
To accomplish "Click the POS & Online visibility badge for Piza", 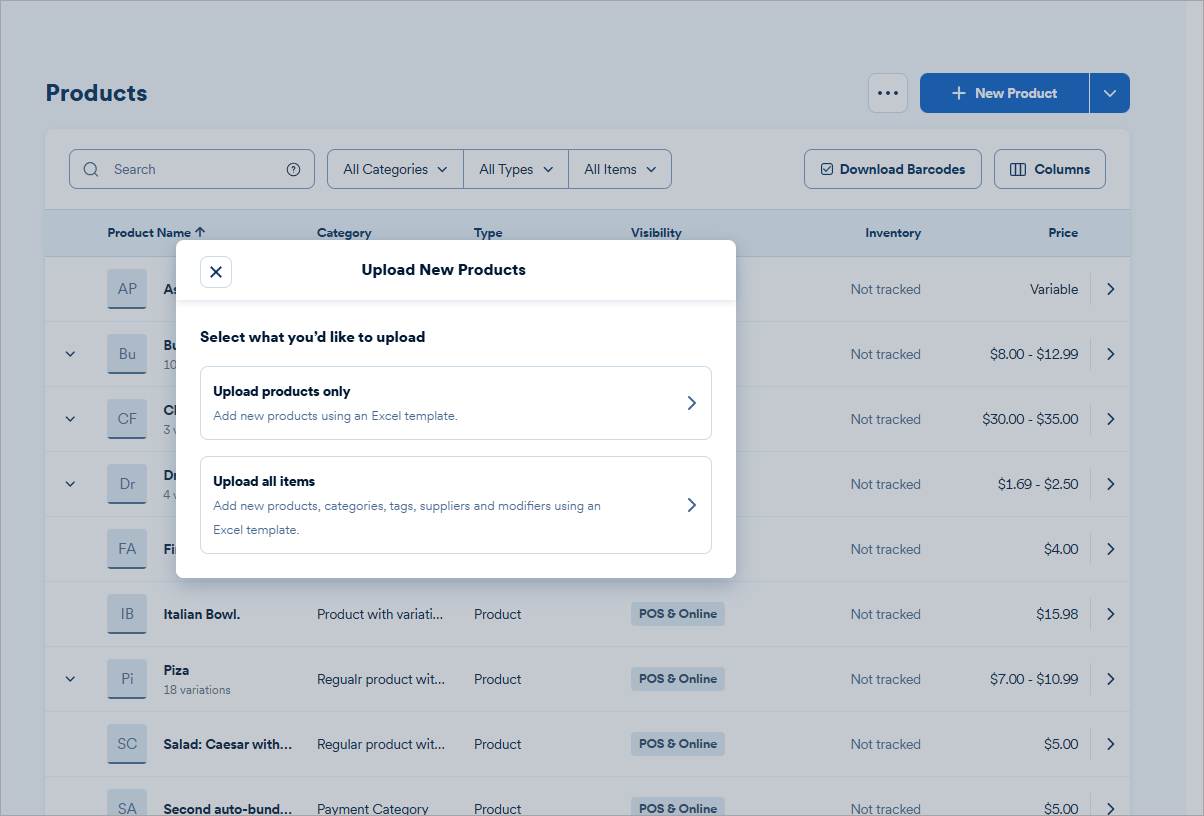I will (677, 678).
